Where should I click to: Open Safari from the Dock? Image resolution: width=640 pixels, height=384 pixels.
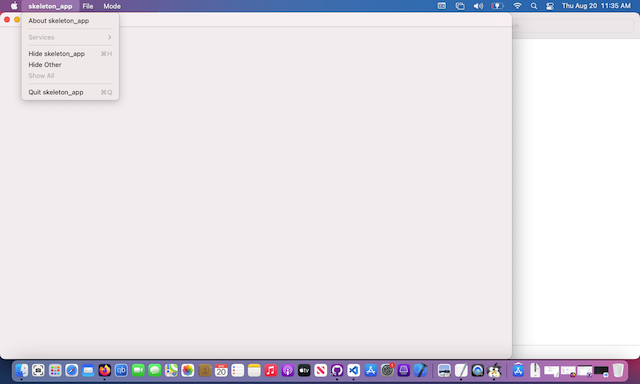click(71, 371)
